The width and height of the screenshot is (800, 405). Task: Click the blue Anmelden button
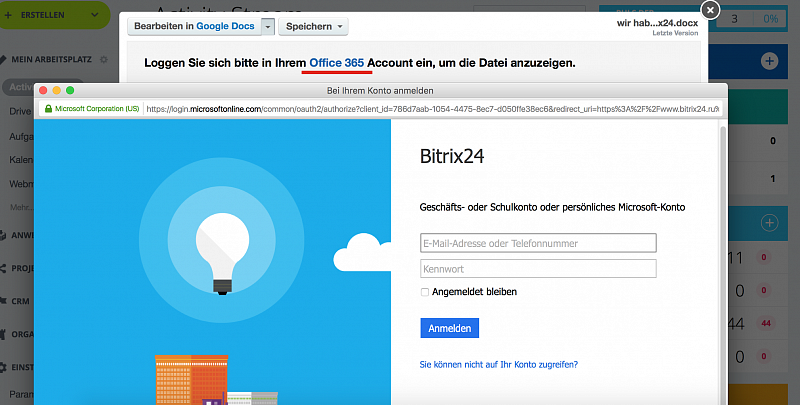pyautogui.click(x=449, y=328)
